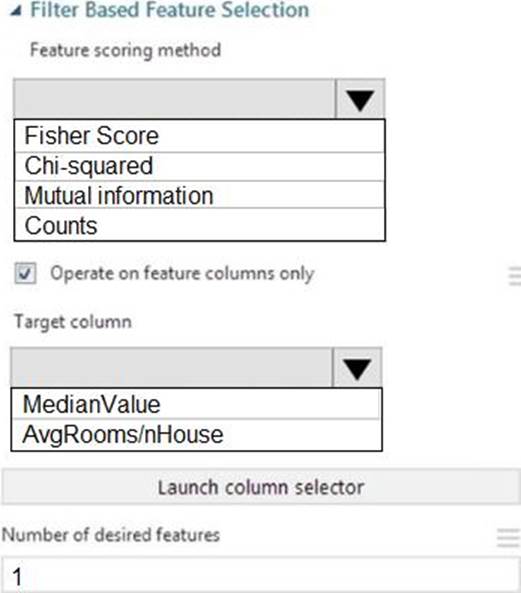Click the Feature scoring method label
This screenshot has width=521, height=593.
tap(126, 50)
